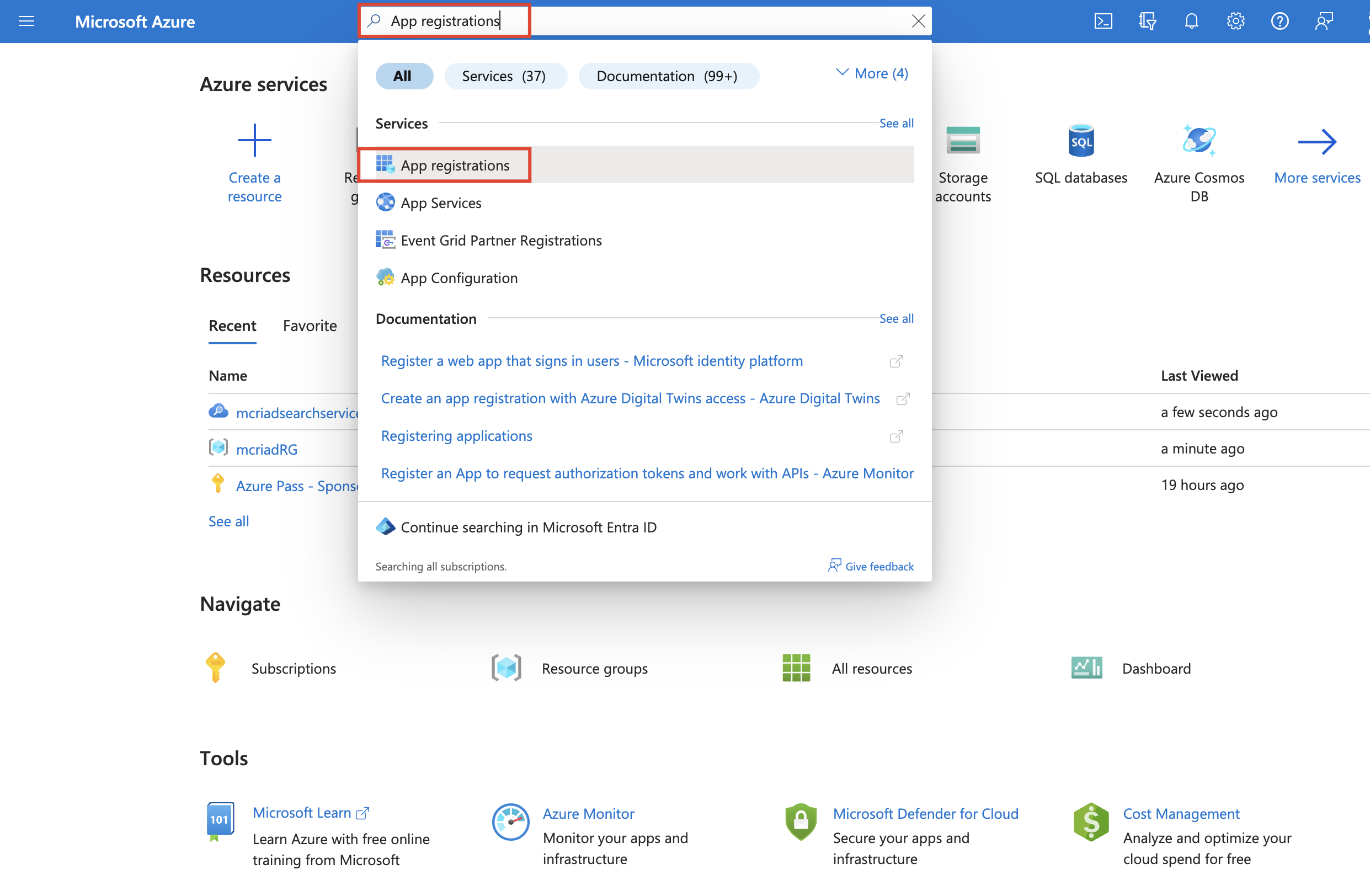
Task: Open the Registering applications doc link
Action: click(x=456, y=436)
